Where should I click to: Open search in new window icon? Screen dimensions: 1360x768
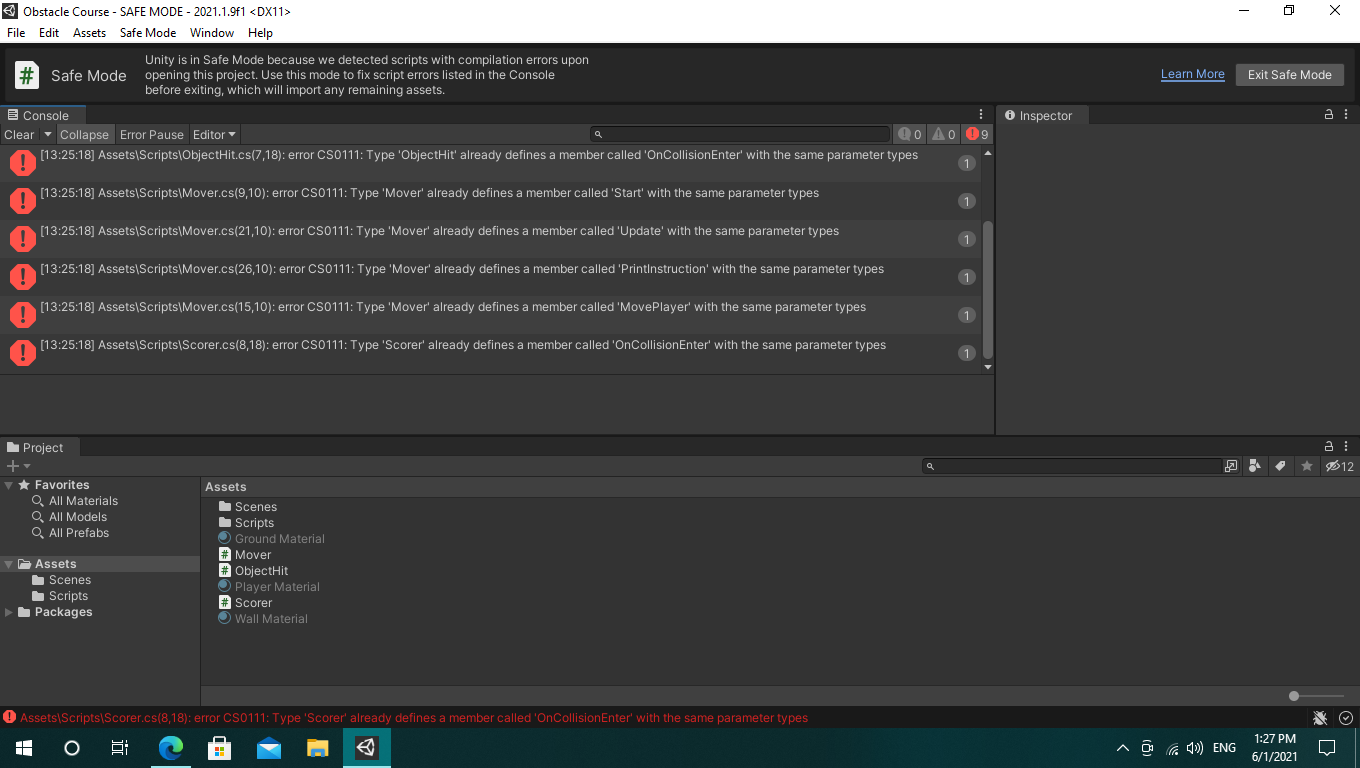click(1231, 466)
